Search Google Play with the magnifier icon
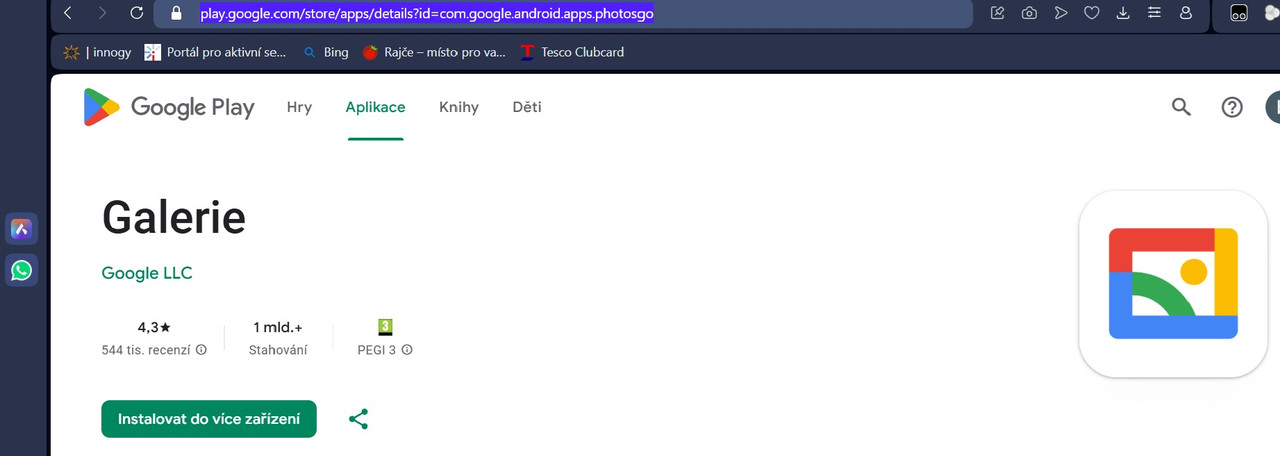The image size is (1280, 456). [x=1181, y=107]
